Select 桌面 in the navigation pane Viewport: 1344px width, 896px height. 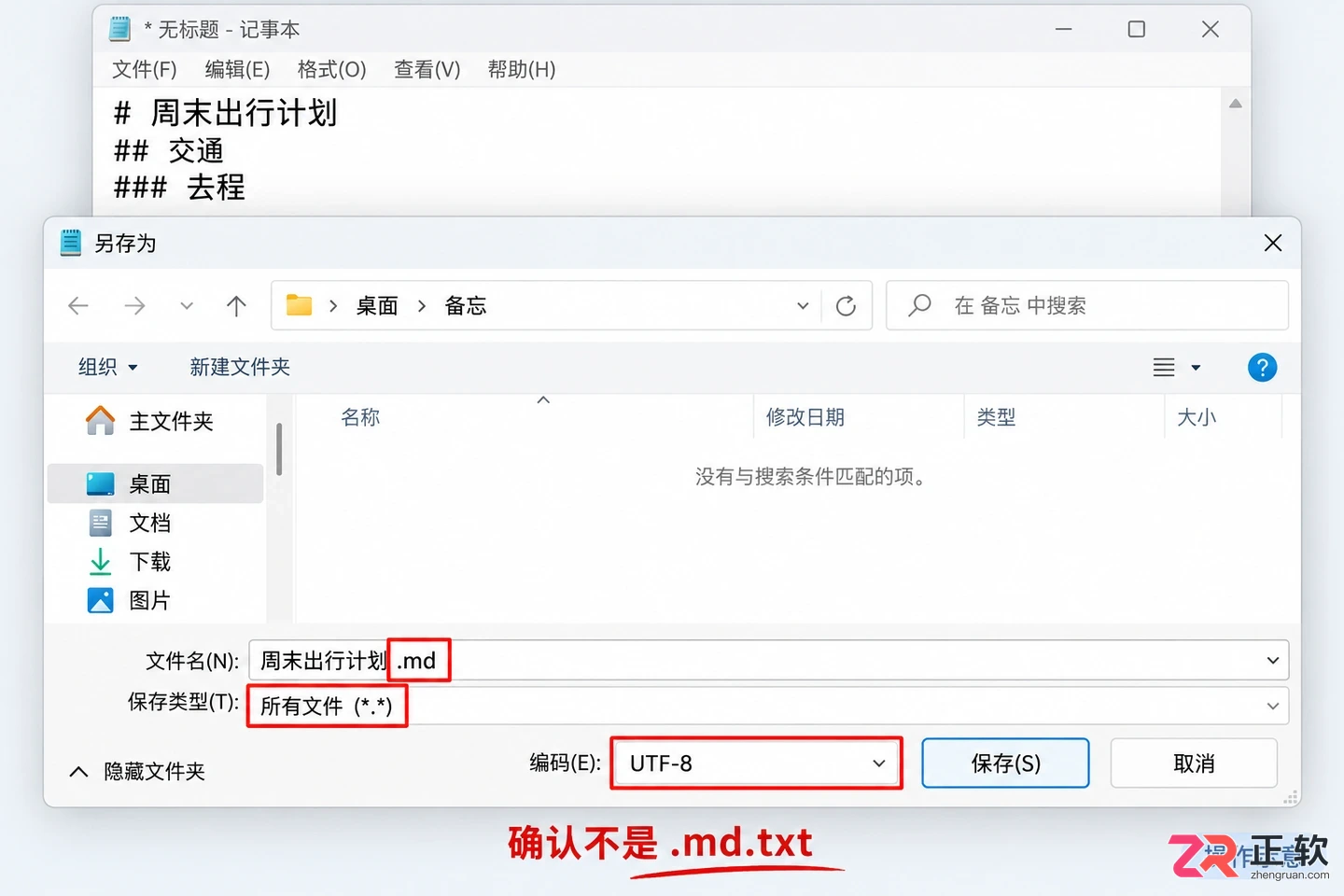(x=156, y=483)
